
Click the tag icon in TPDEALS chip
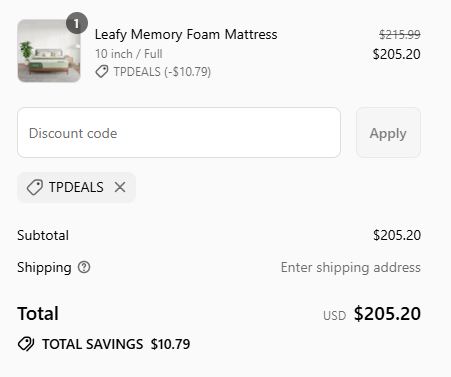[x=35, y=187]
